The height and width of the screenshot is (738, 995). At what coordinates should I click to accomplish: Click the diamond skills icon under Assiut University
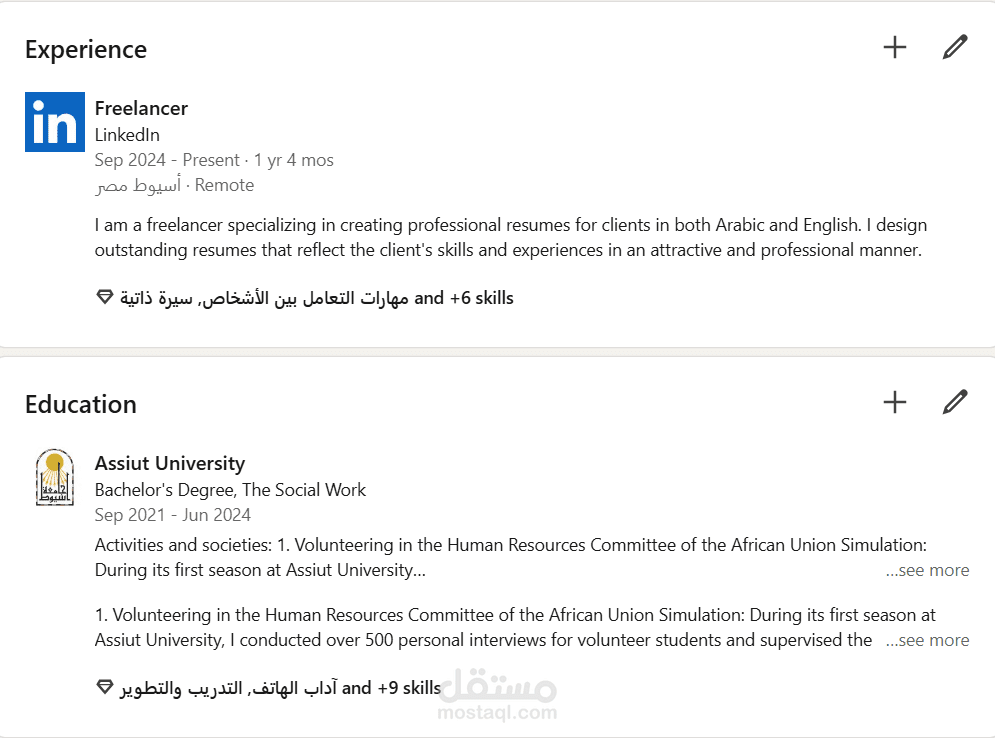coord(105,688)
